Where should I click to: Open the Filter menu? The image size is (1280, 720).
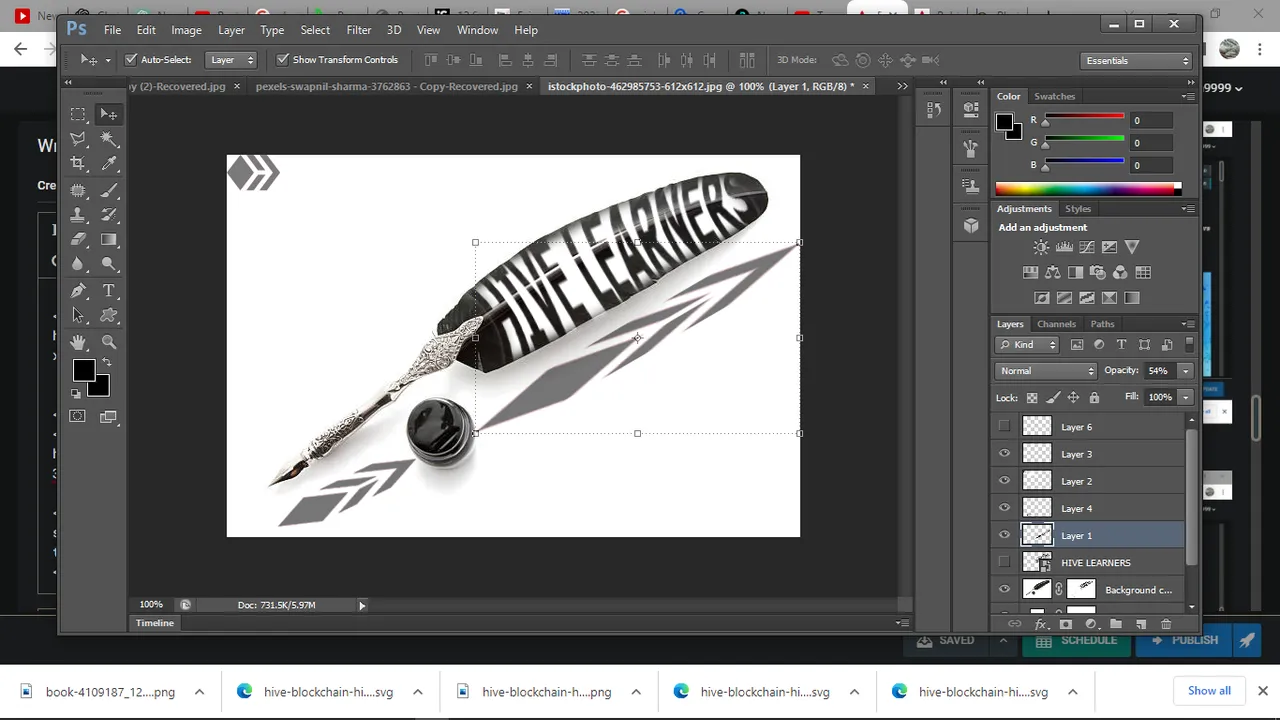359,30
